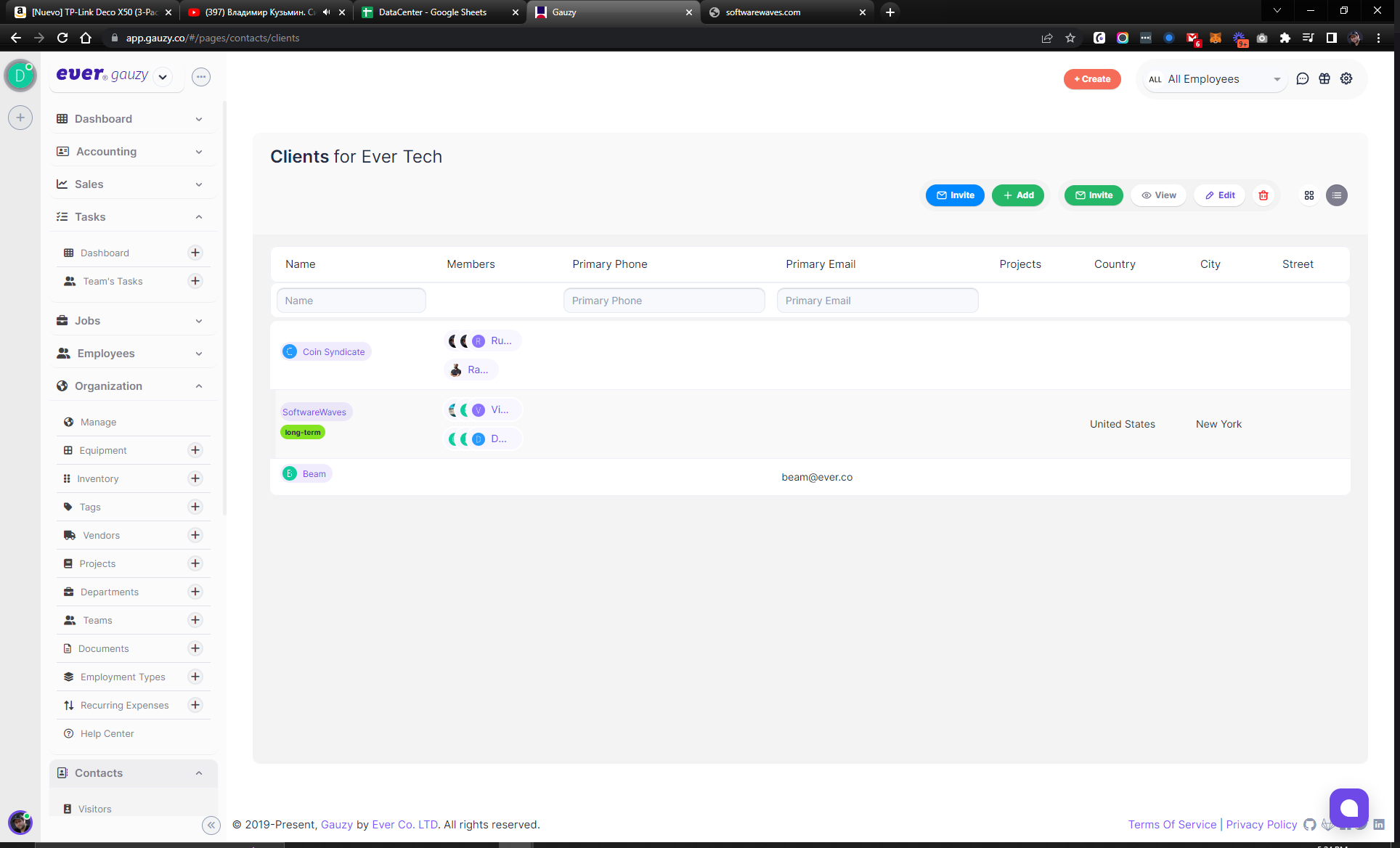This screenshot has width=1400, height=848.
Task: Click the Primary Email filter field
Action: click(x=877, y=301)
